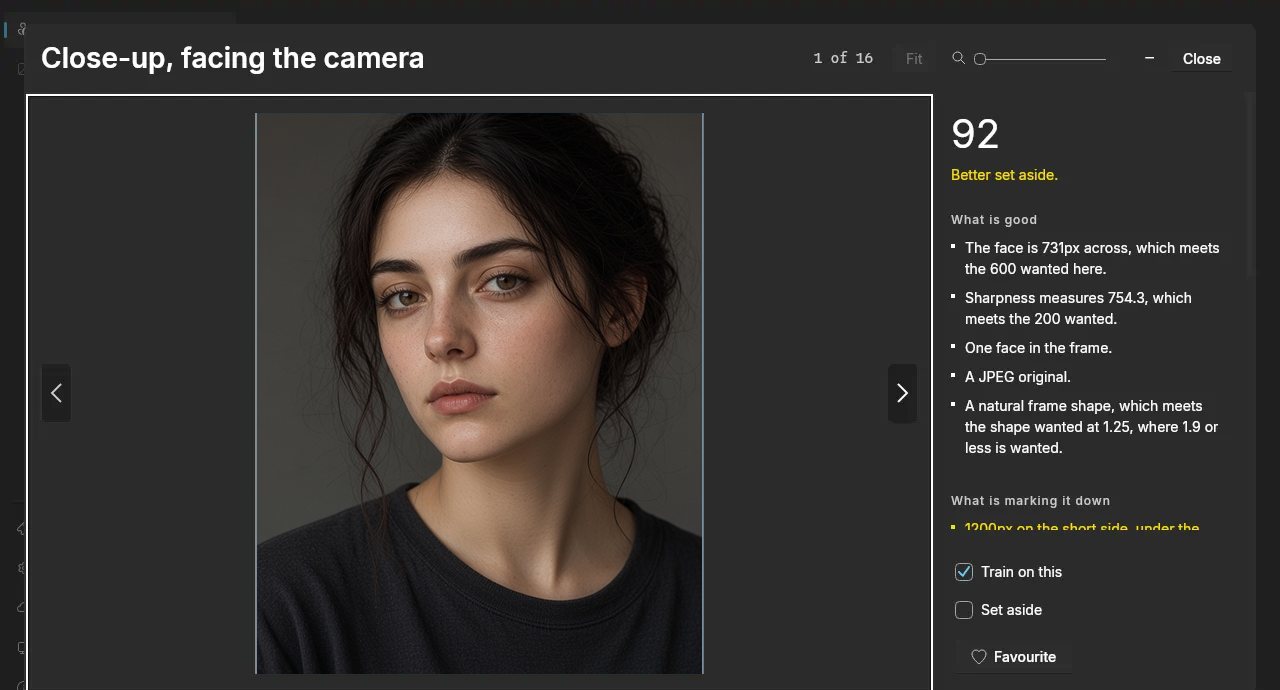Click the magnifier zoom icon
1280x690 pixels.
tap(958, 59)
